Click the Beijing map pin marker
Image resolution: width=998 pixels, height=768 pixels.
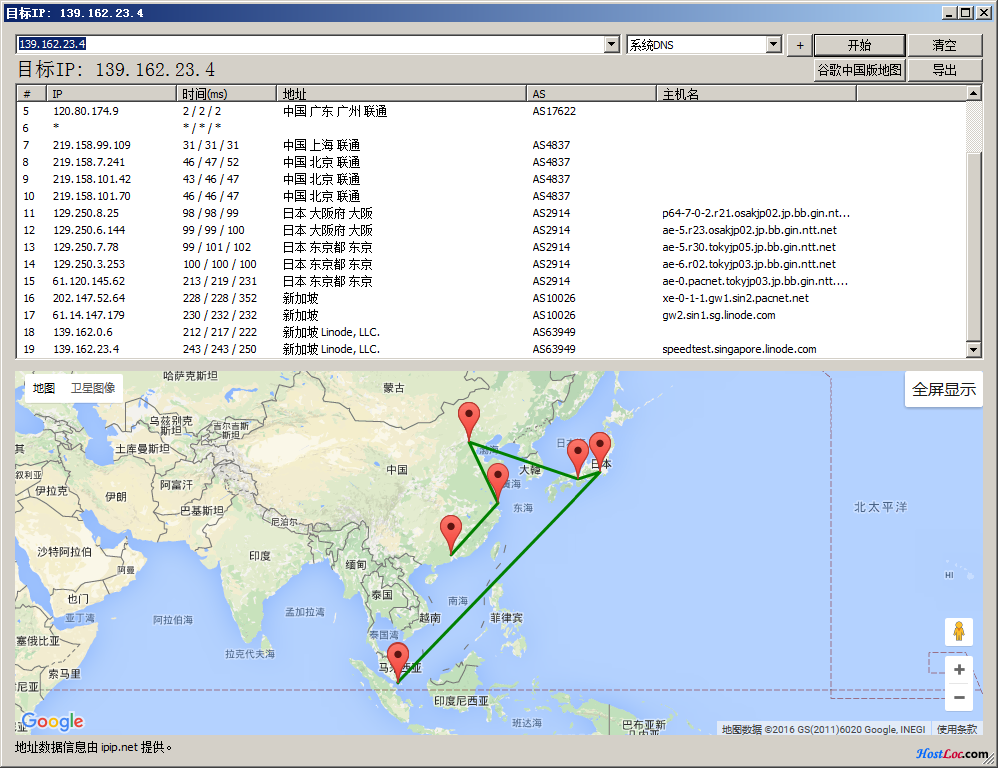click(469, 421)
